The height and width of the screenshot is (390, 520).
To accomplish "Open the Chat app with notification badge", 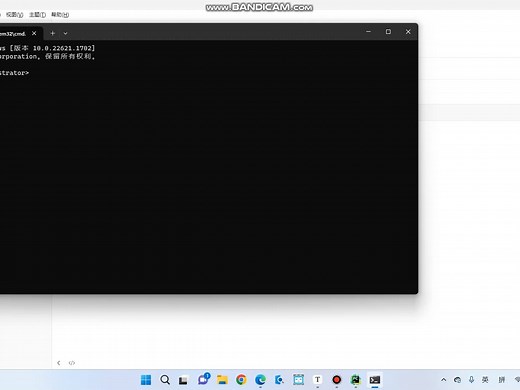I will coord(203,379).
